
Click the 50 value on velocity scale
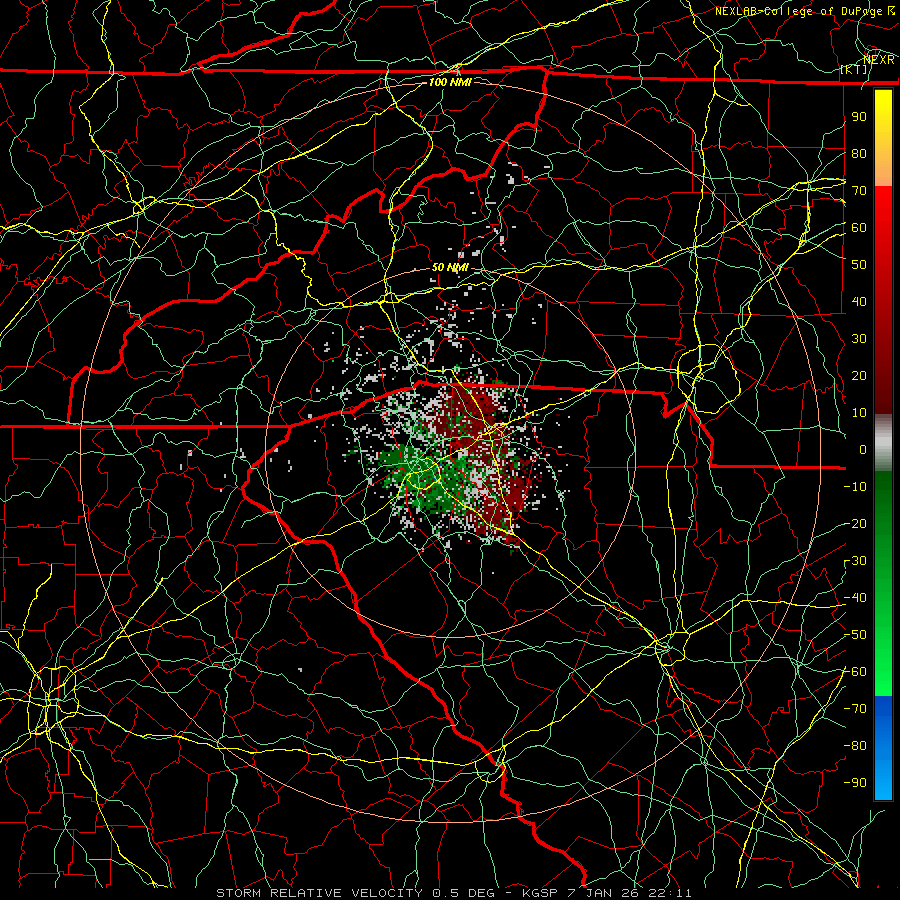tap(859, 265)
